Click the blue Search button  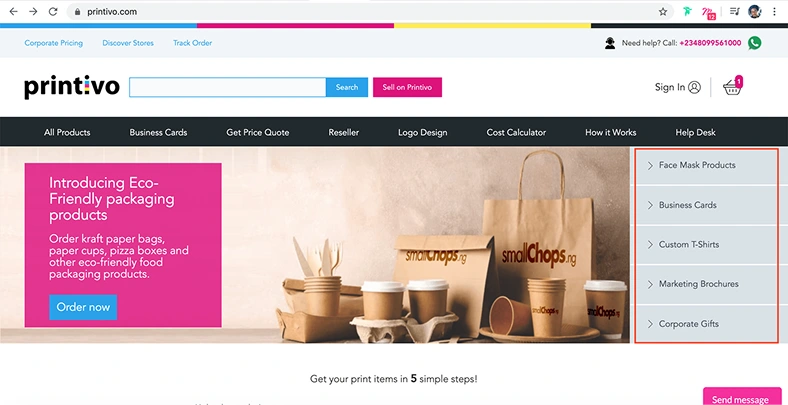point(347,87)
